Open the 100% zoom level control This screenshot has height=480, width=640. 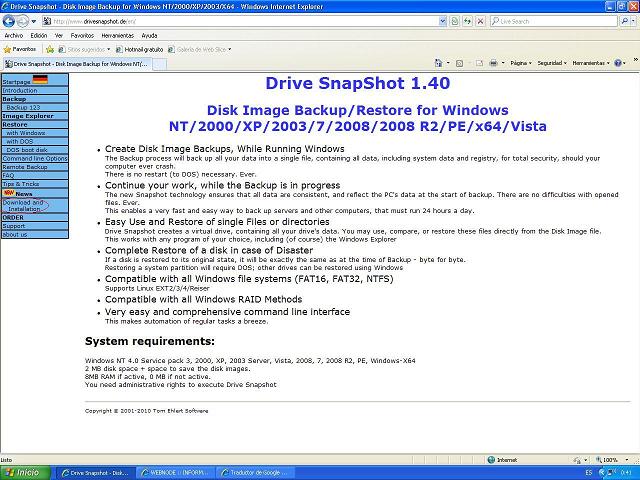coord(612,460)
